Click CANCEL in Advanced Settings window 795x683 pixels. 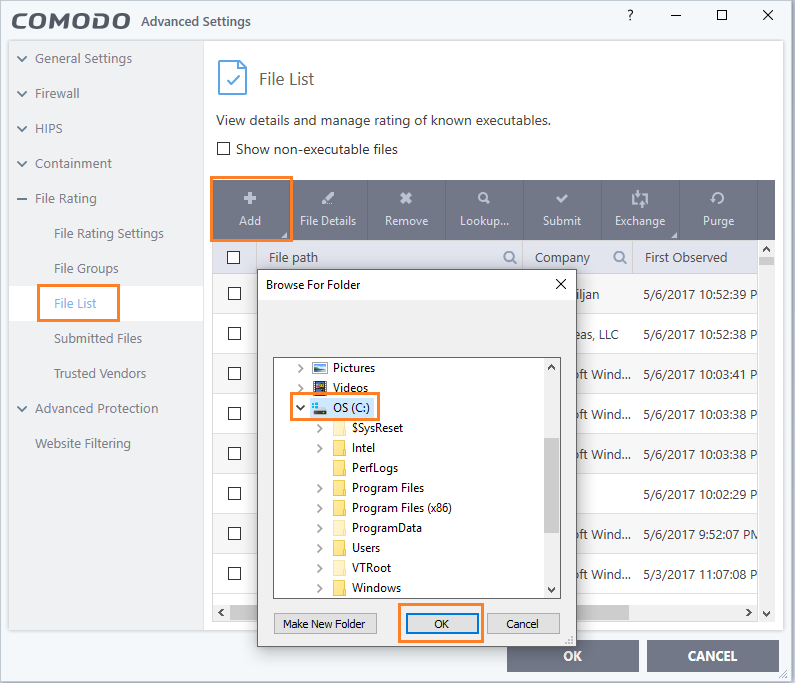pos(712,656)
